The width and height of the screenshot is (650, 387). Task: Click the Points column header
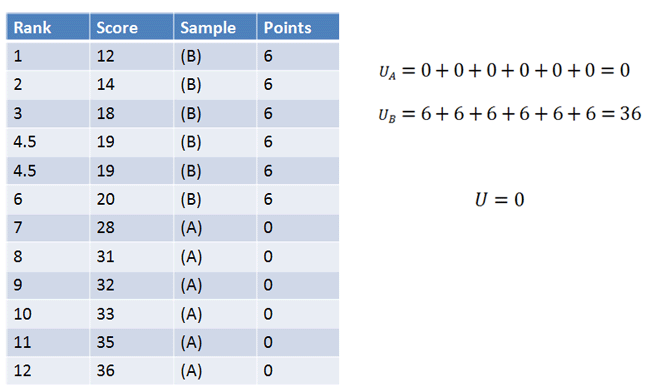(x=298, y=27)
